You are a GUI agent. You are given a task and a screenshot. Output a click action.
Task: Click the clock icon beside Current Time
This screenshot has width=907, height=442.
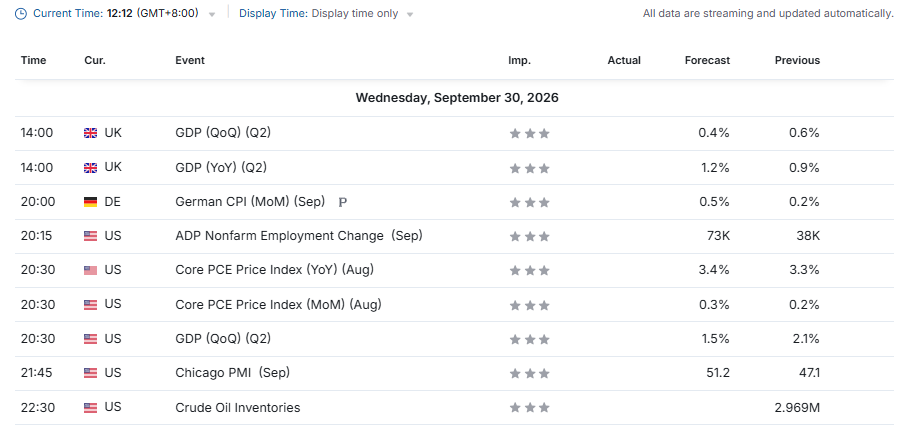click(x=20, y=14)
